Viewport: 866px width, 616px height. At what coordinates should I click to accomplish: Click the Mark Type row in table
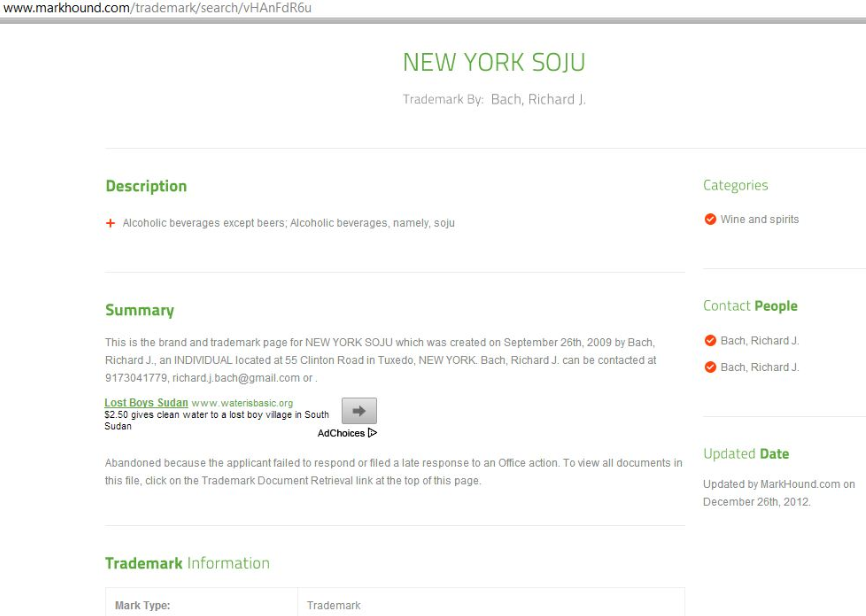[x=394, y=605]
